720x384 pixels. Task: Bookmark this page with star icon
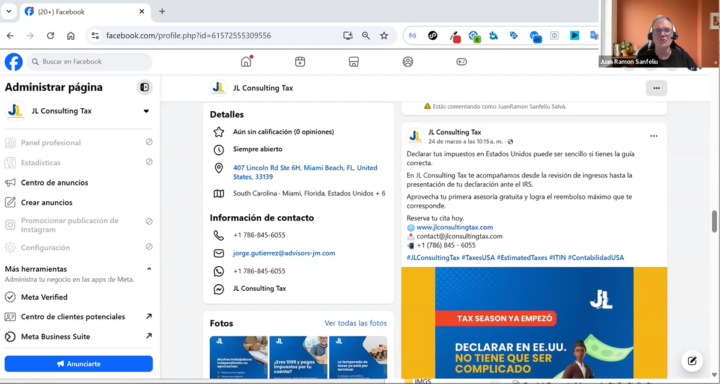coord(384,36)
